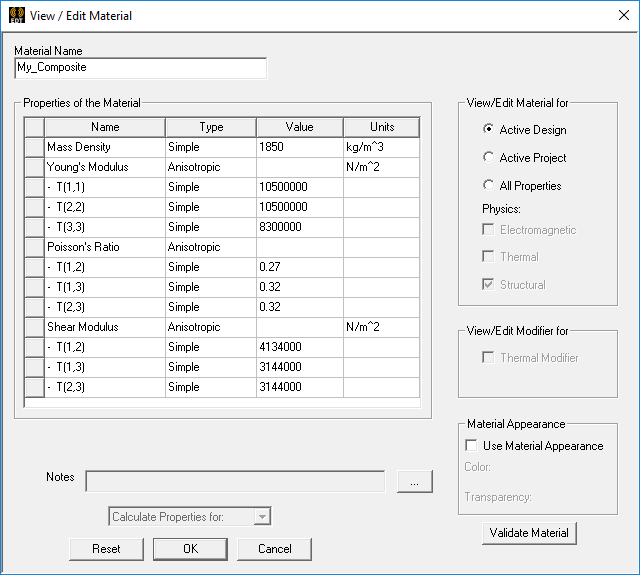
Task: Click the Value column header
Action: click(299, 127)
